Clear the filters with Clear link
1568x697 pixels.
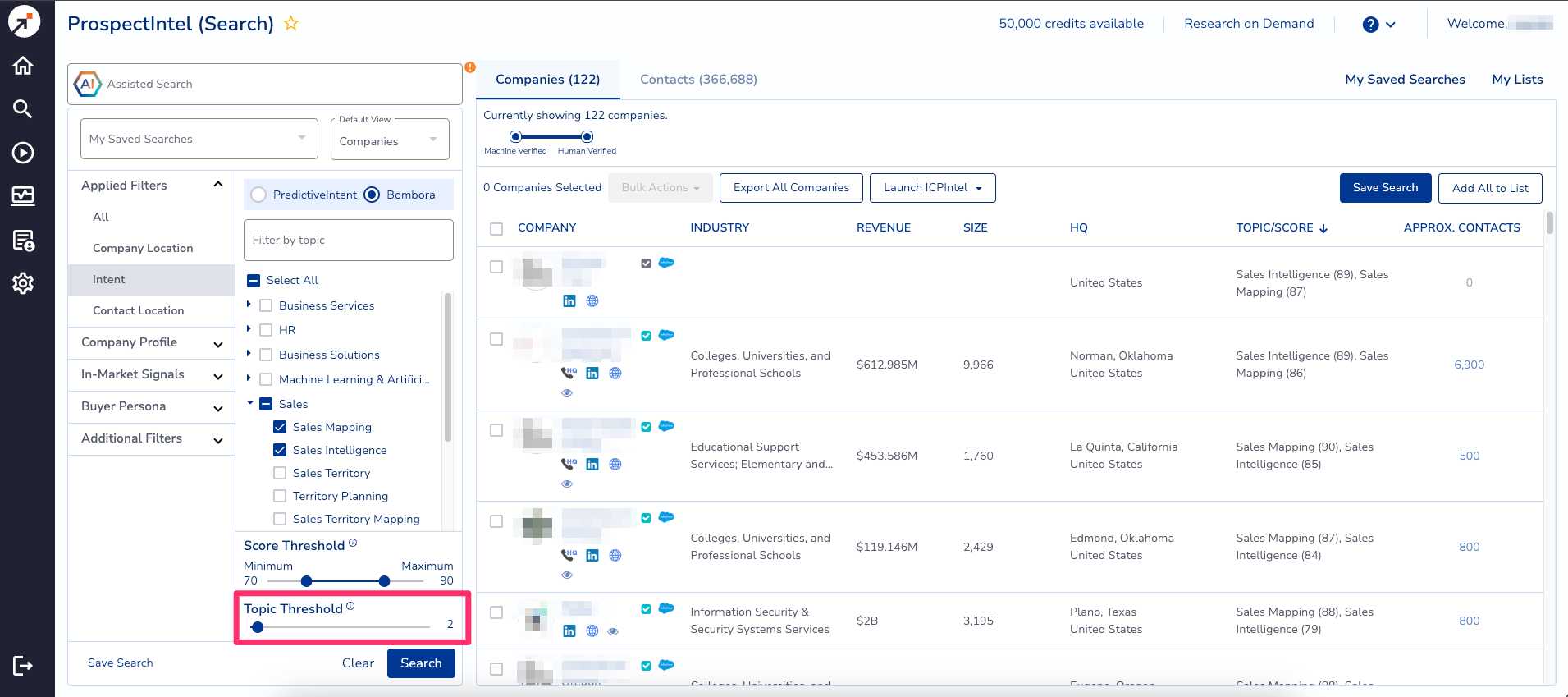click(358, 663)
